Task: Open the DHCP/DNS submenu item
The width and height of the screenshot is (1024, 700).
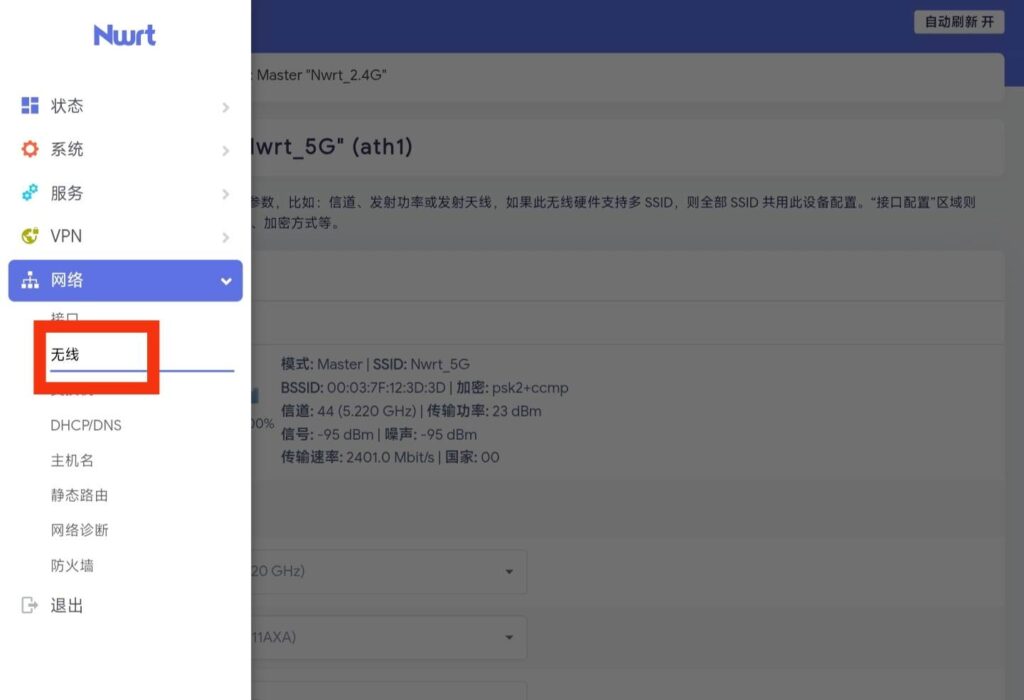Action: click(x=86, y=425)
